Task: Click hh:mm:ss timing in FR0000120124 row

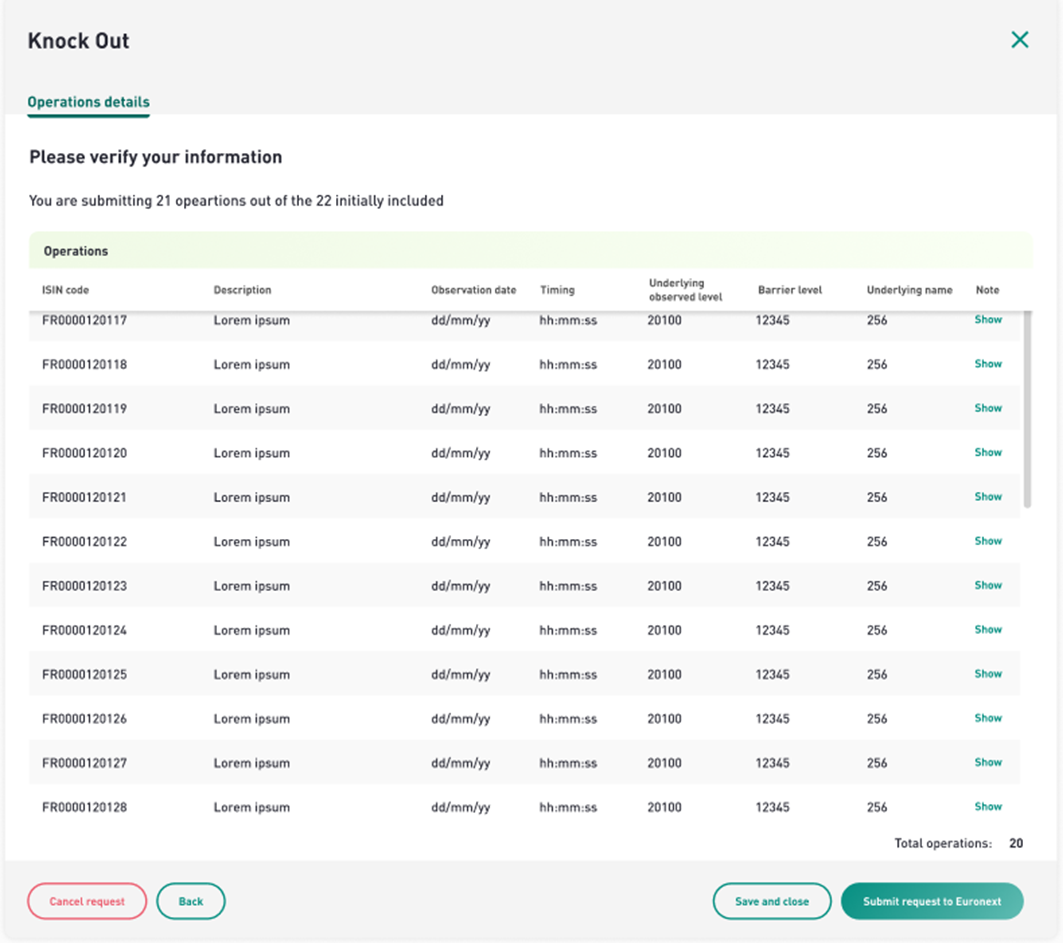Action: pos(568,630)
